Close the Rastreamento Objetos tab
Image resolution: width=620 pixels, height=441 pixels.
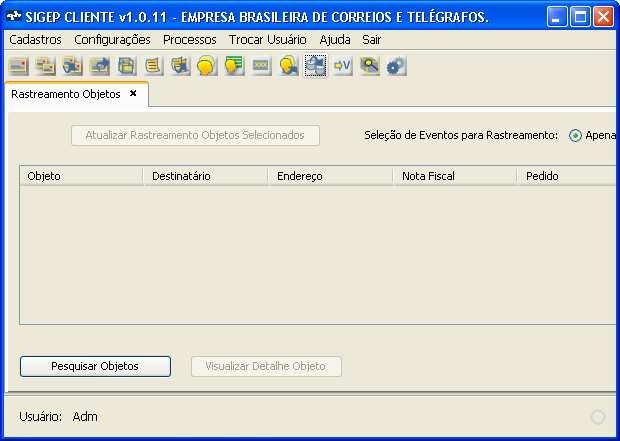coord(133,93)
